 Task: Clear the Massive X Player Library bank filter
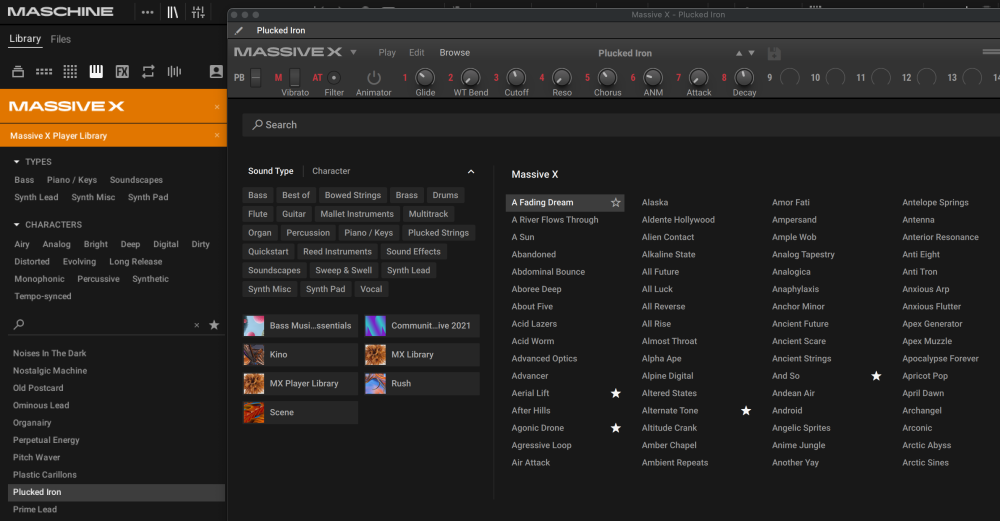click(217, 135)
